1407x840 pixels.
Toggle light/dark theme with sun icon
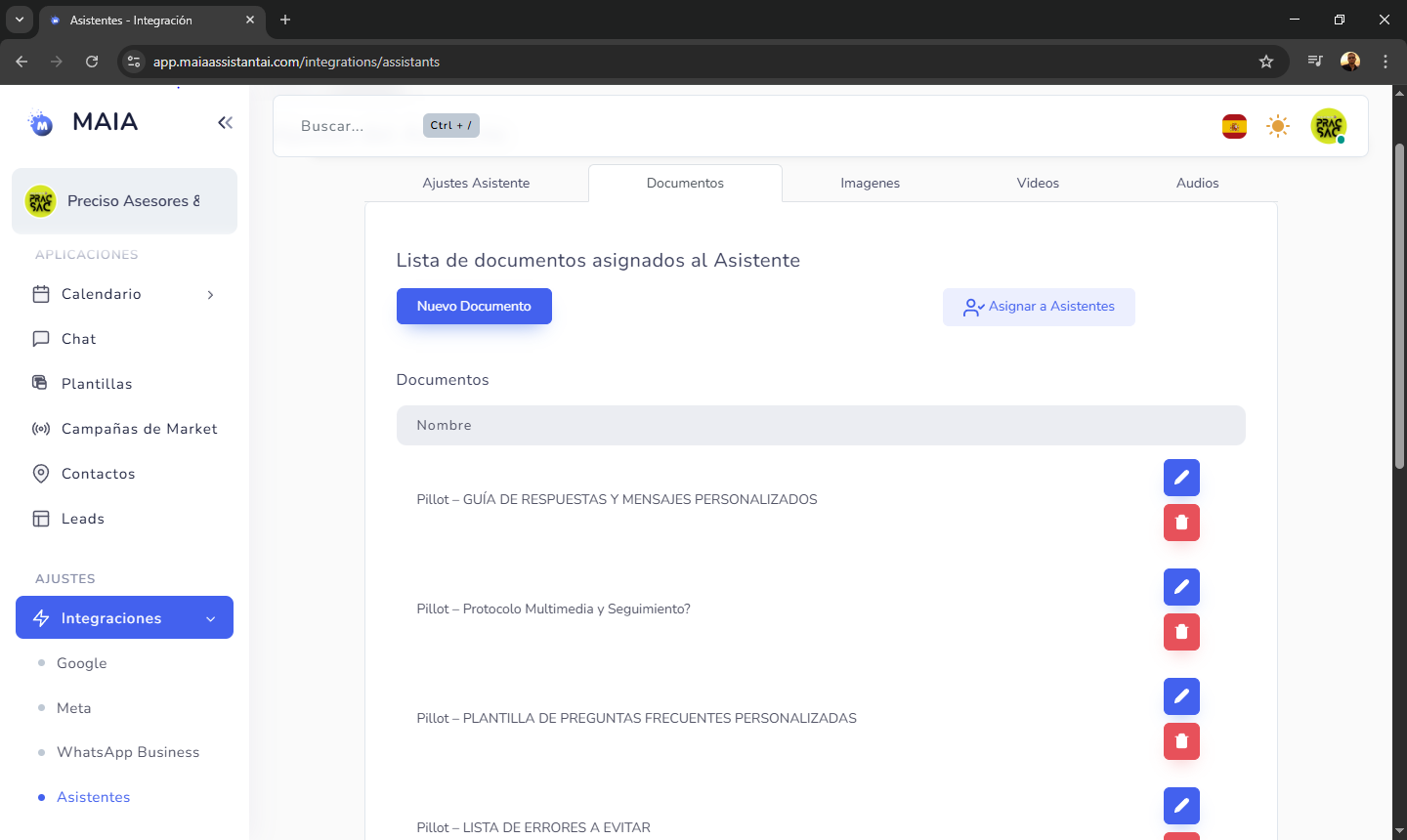pos(1278,126)
